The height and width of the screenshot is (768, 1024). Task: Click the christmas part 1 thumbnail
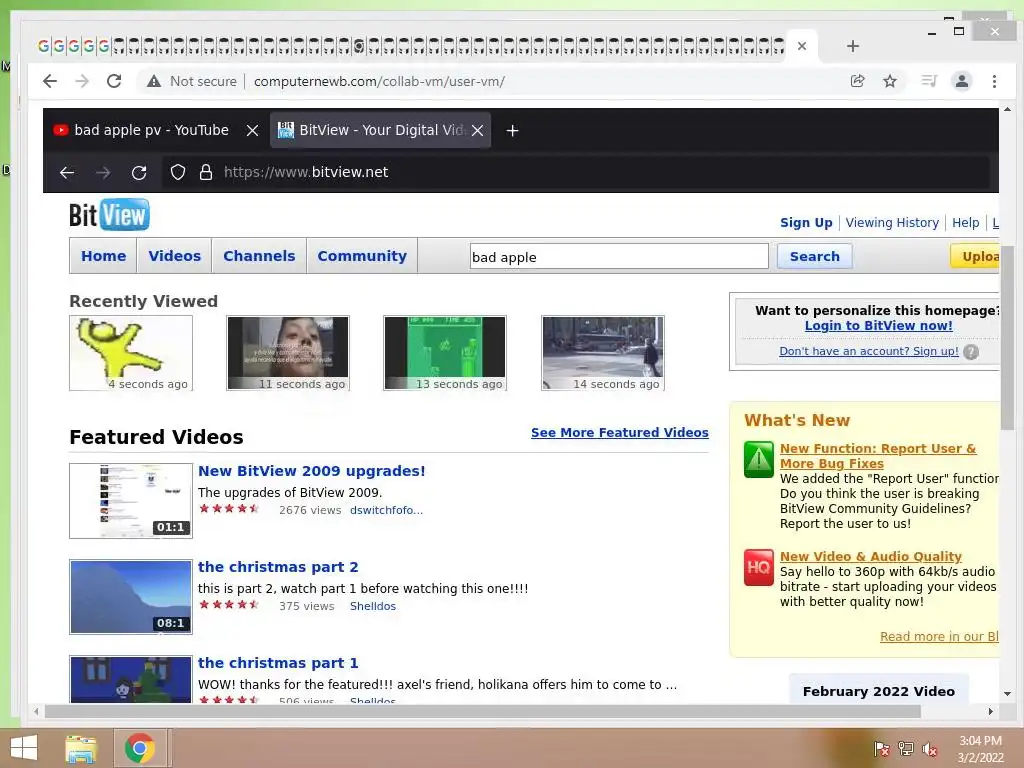(x=131, y=679)
